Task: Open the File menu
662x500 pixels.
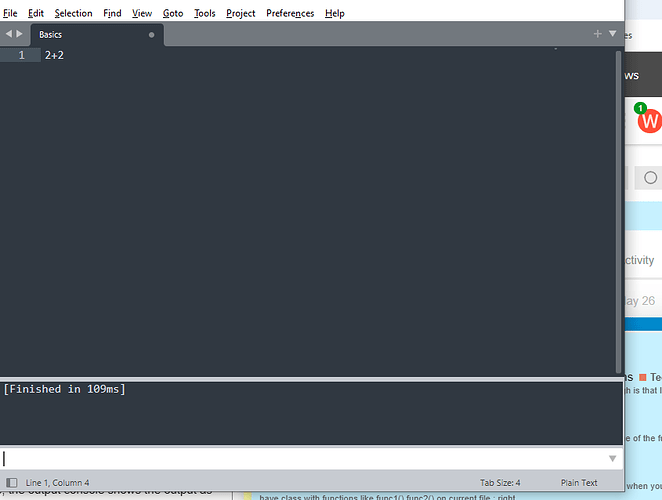Action: (10, 14)
